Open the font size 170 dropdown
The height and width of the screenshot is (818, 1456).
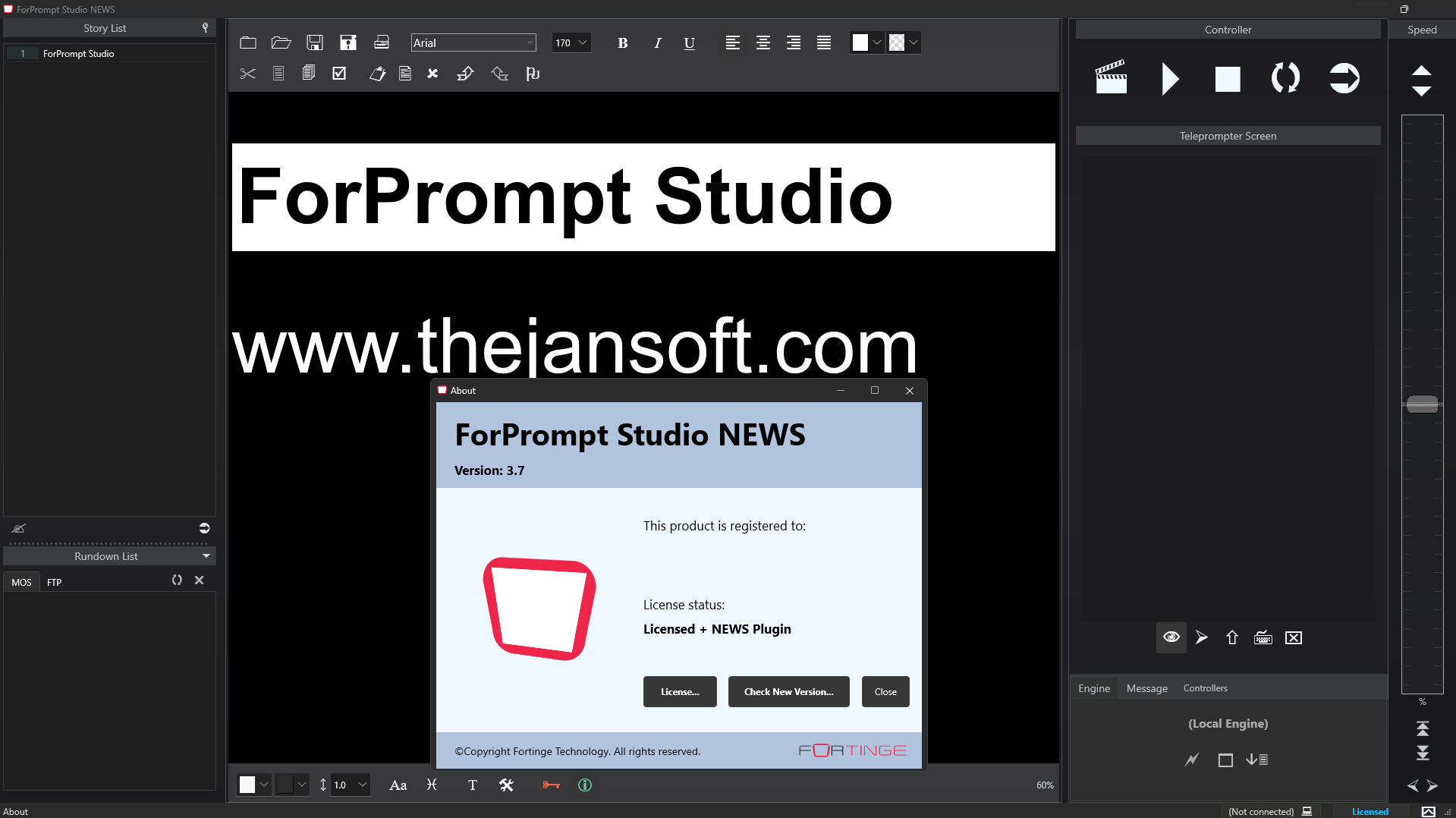click(571, 43)
